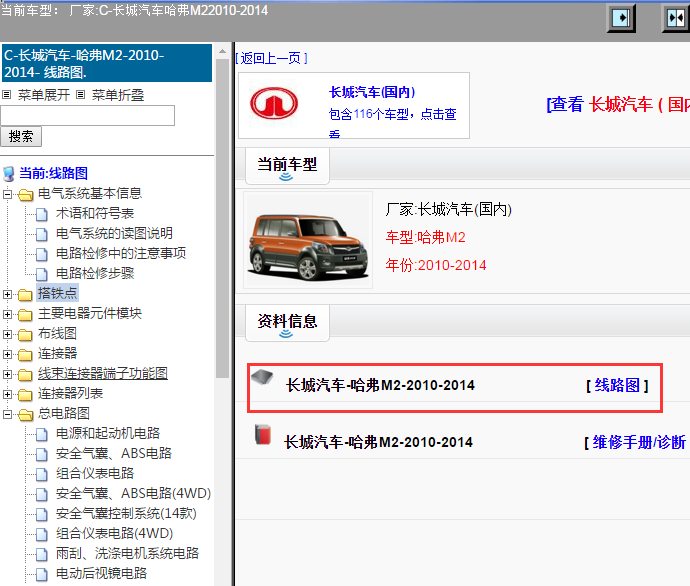Click the page icon of 术语和符号表

pos(42,214)
